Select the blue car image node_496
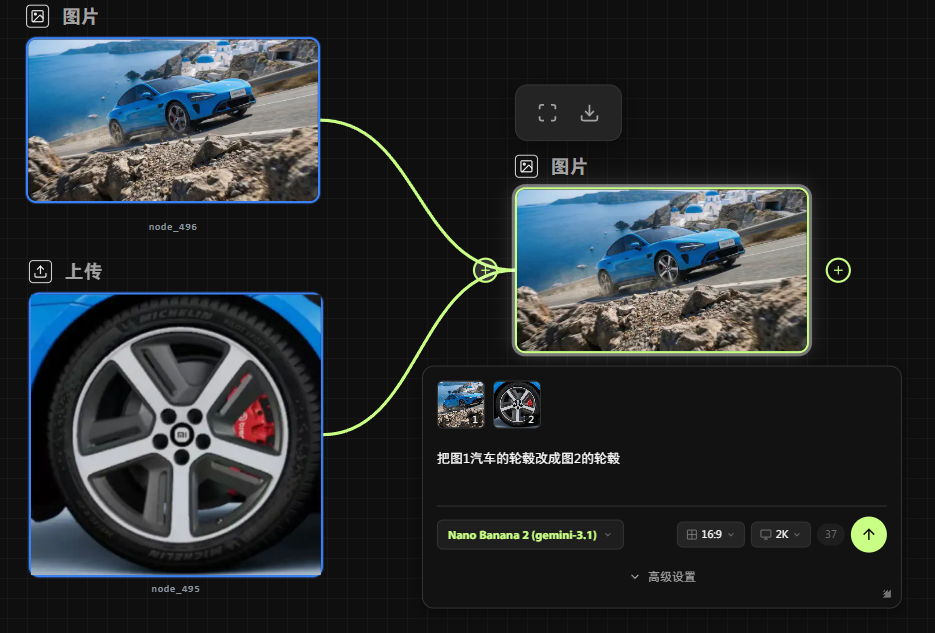Image resolution: width=935 pixels, height=633 pixels. [173, 120]
